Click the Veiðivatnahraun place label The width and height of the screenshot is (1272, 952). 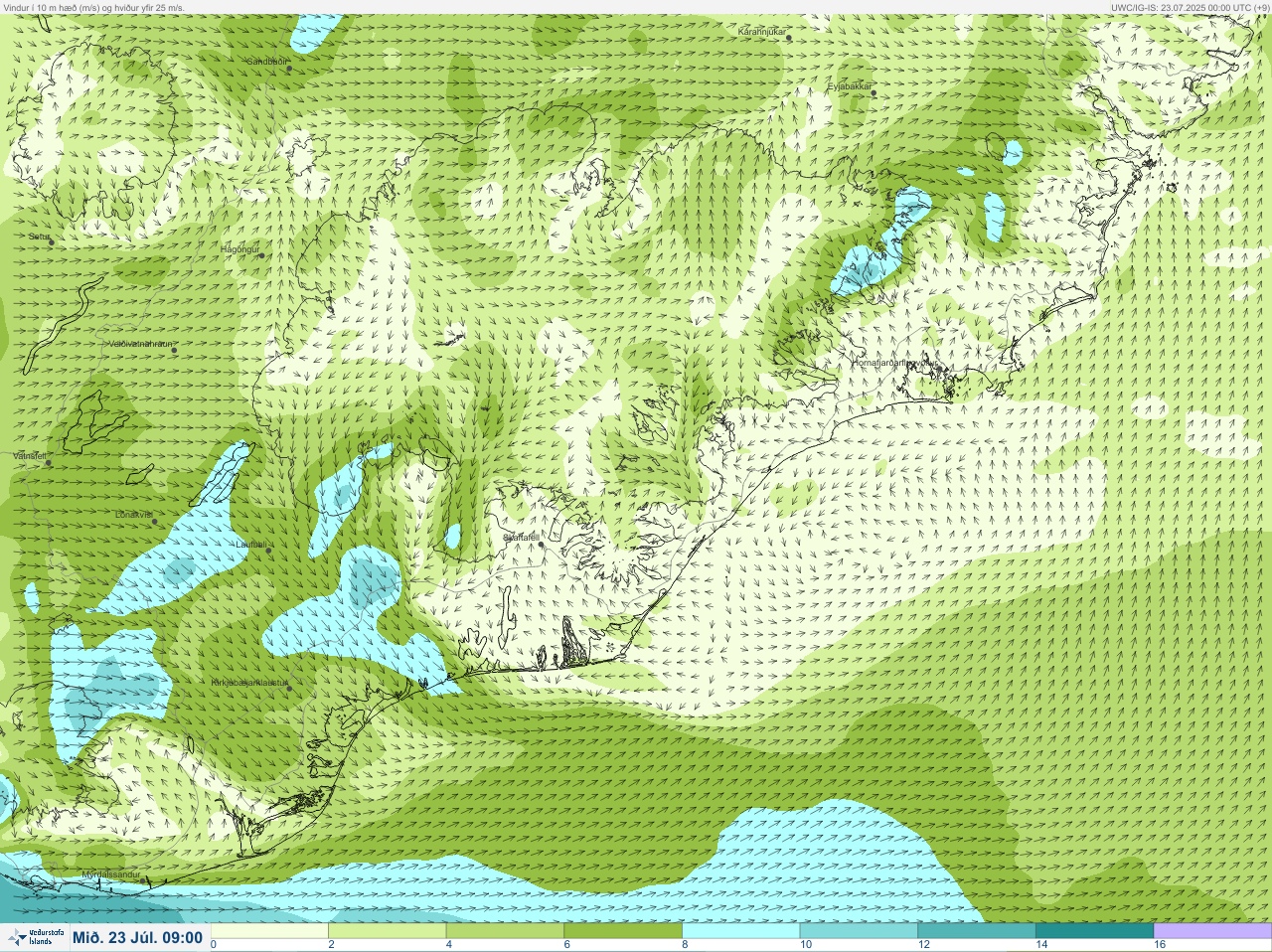tap(141, 344)
